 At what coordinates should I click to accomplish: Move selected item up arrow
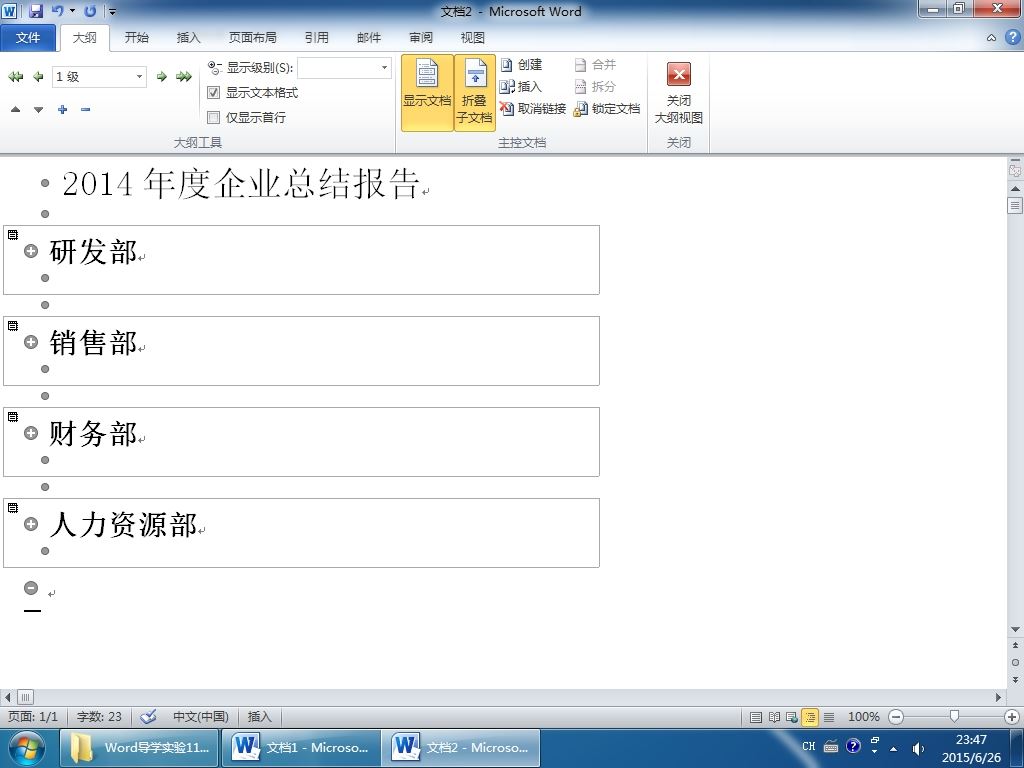tap(16, 109)
